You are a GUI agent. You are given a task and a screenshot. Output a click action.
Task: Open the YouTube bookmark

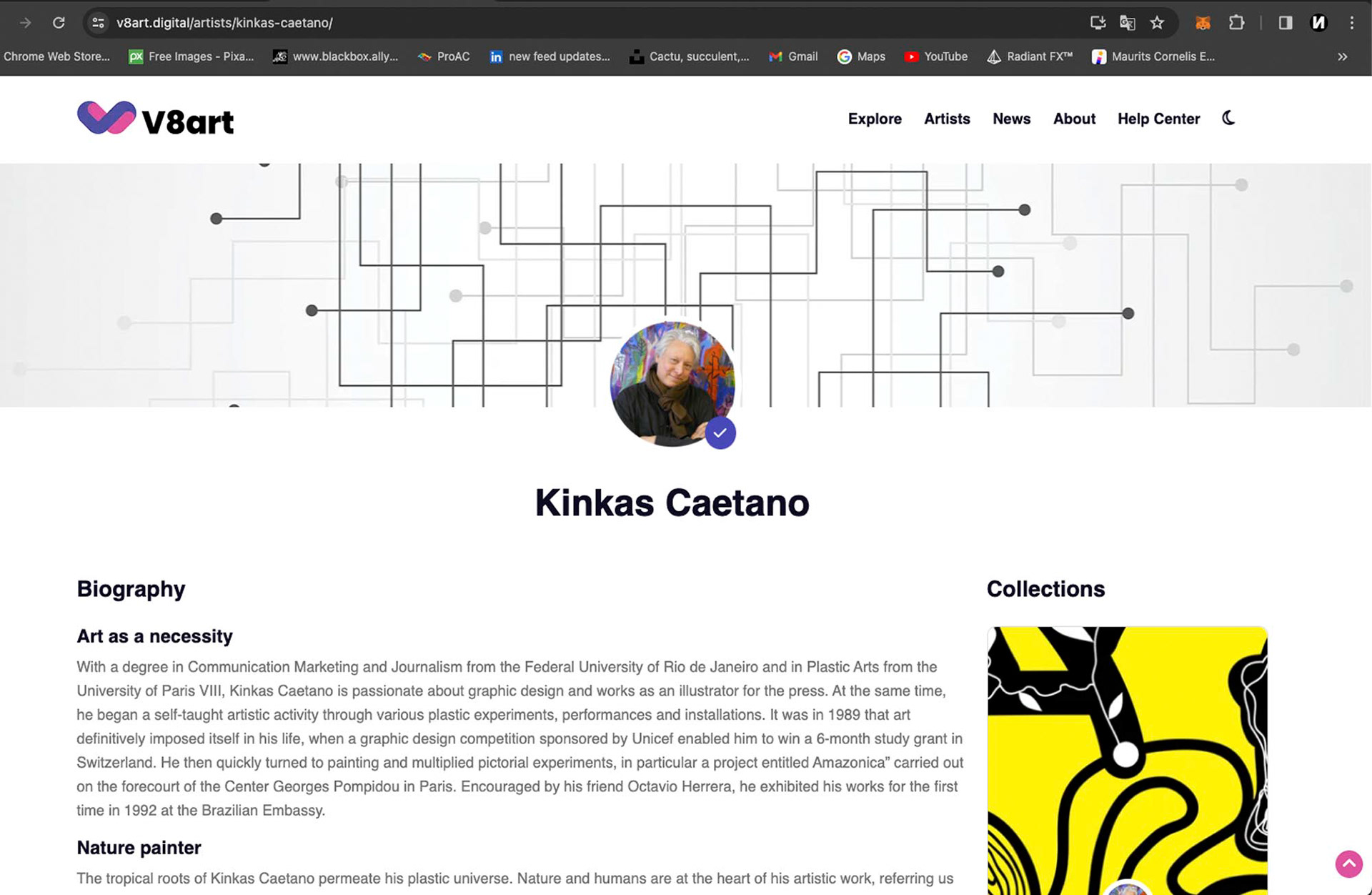coord(936,56)
